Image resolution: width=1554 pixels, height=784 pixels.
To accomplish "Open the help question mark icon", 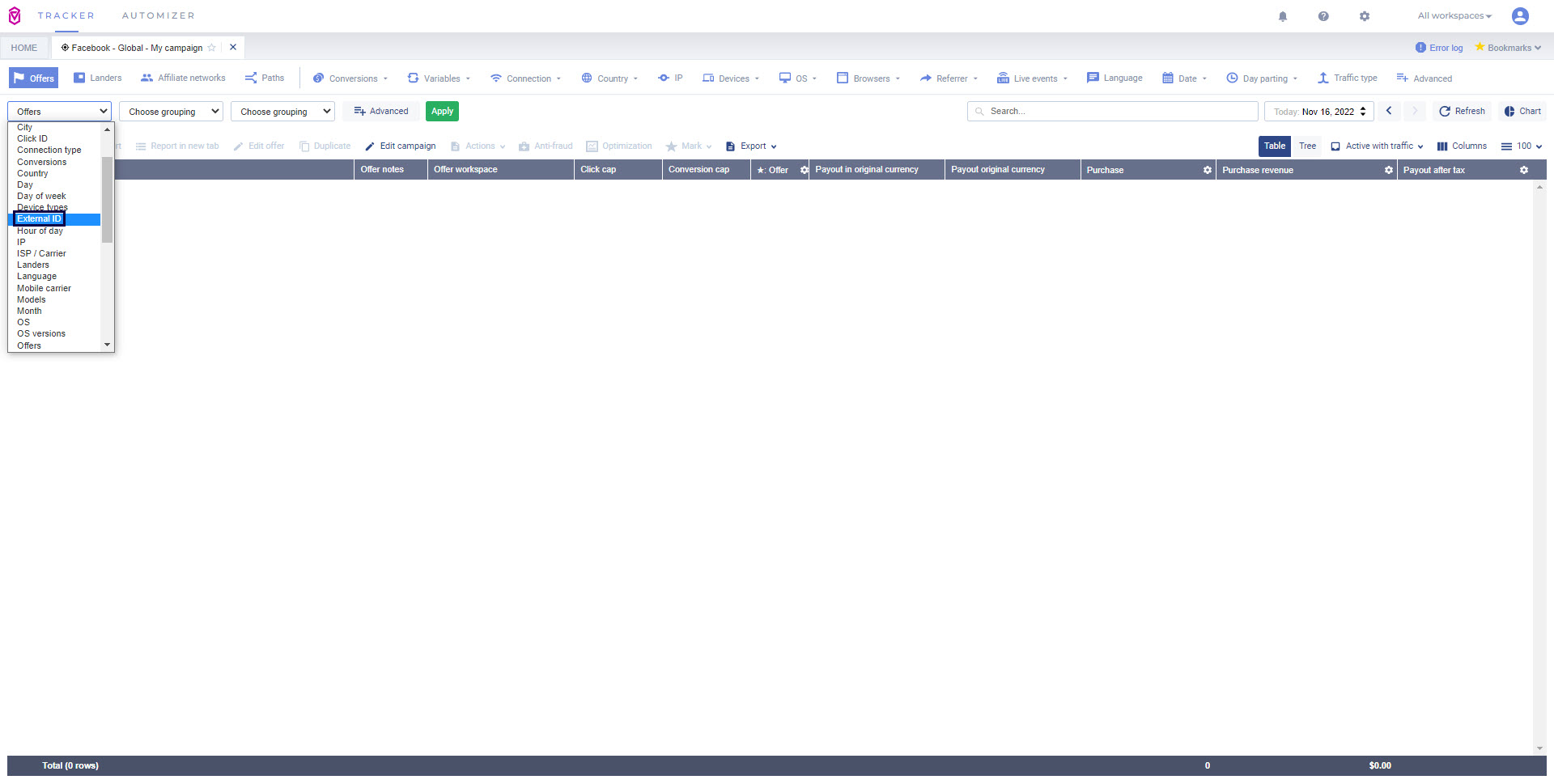I will coord(1323,16).
